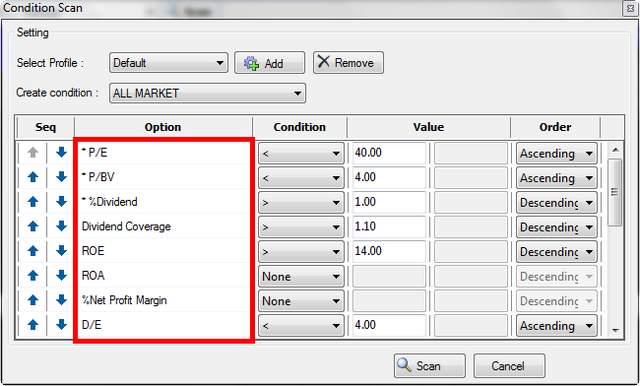This screenshot has width=640, height=386.
Task: Select the ROA option row
Action: (163, 276)
